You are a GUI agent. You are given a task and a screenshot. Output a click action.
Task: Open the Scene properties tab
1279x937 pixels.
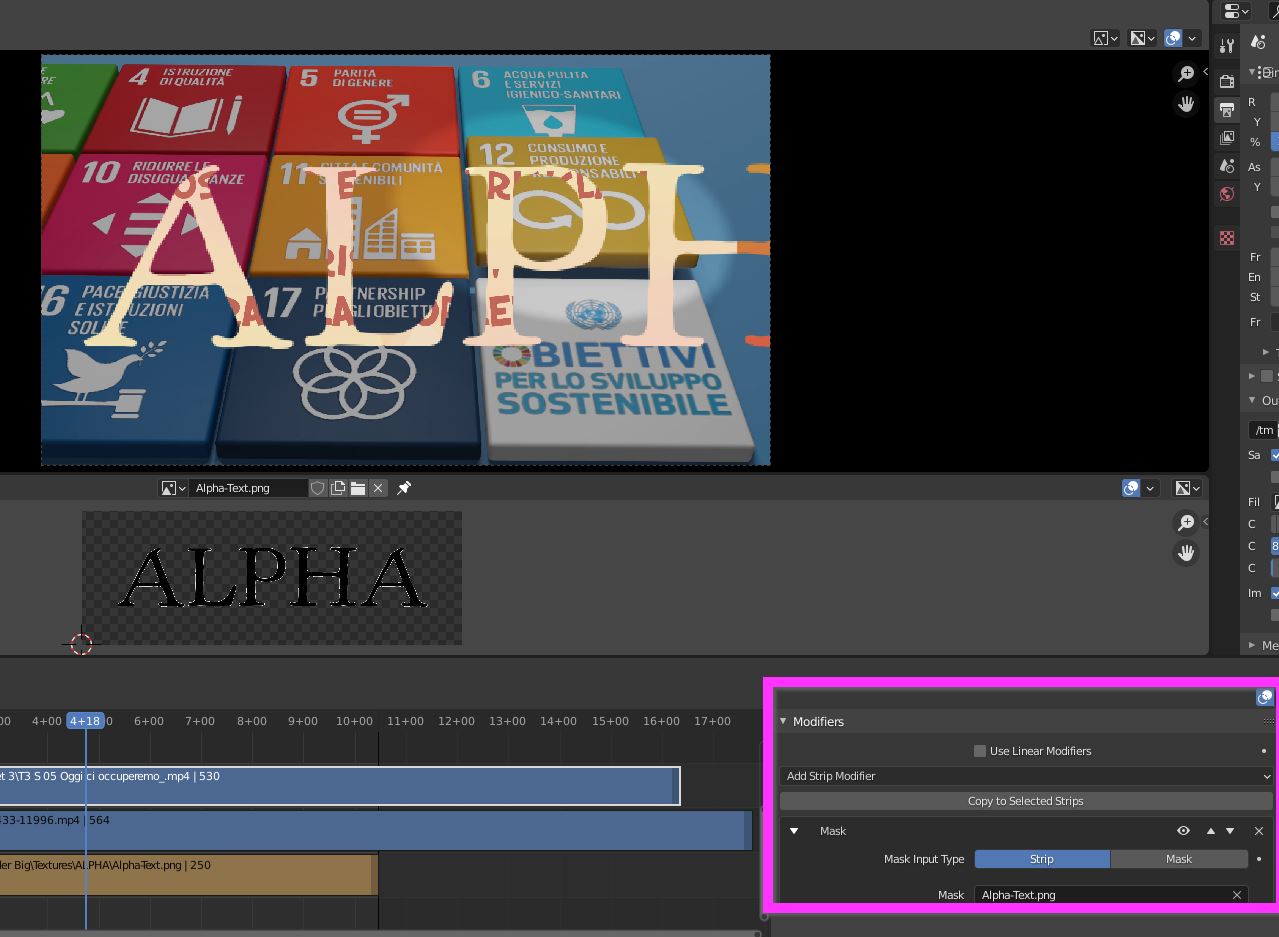point(1227,165)
